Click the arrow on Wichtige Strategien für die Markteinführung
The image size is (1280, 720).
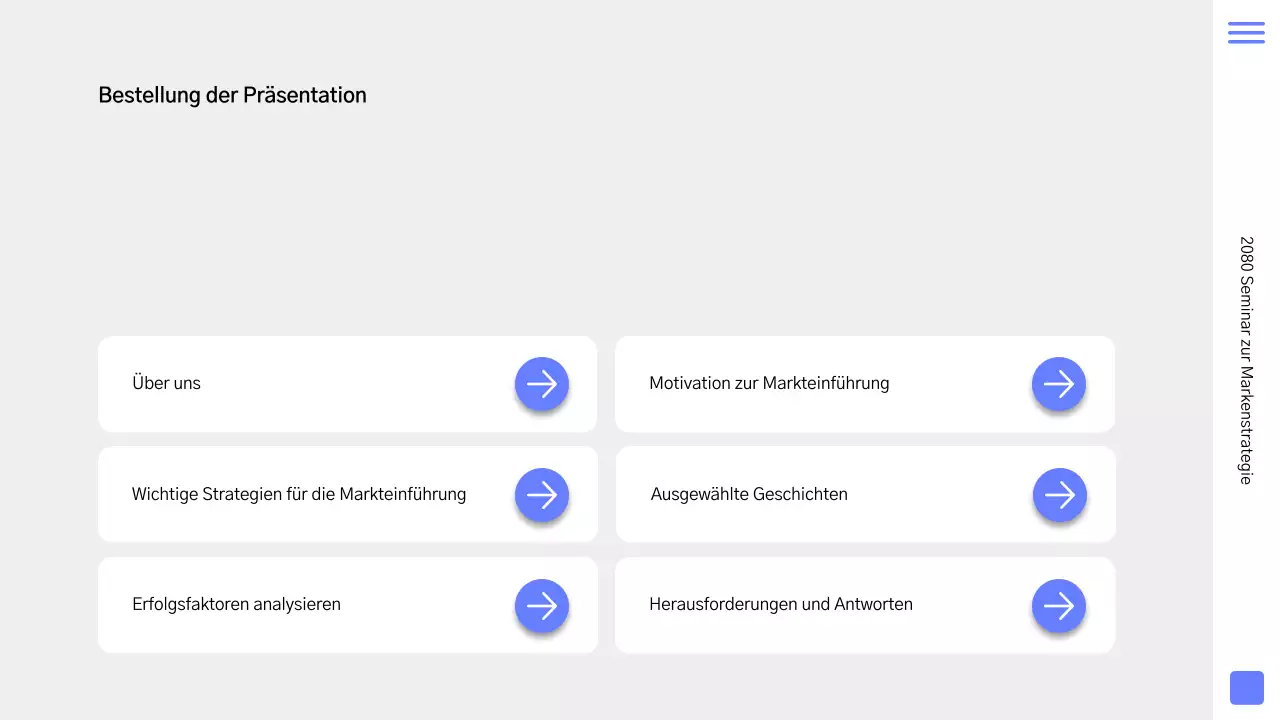click(541, 494)
